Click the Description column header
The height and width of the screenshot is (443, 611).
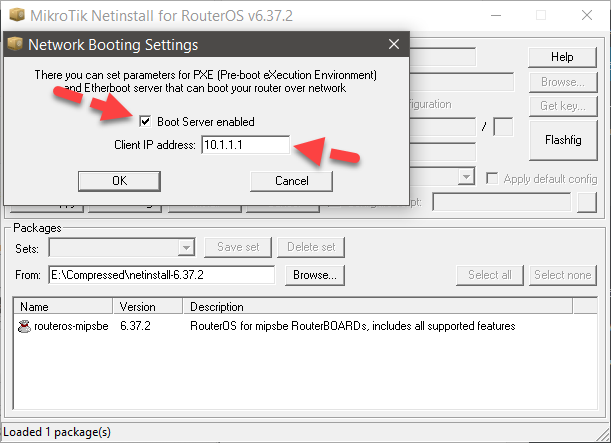pyautogui.click(x=378, y=307)
